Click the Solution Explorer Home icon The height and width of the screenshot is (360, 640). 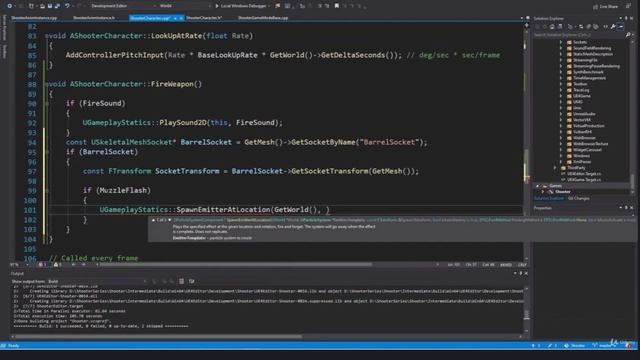click(552, 27)
